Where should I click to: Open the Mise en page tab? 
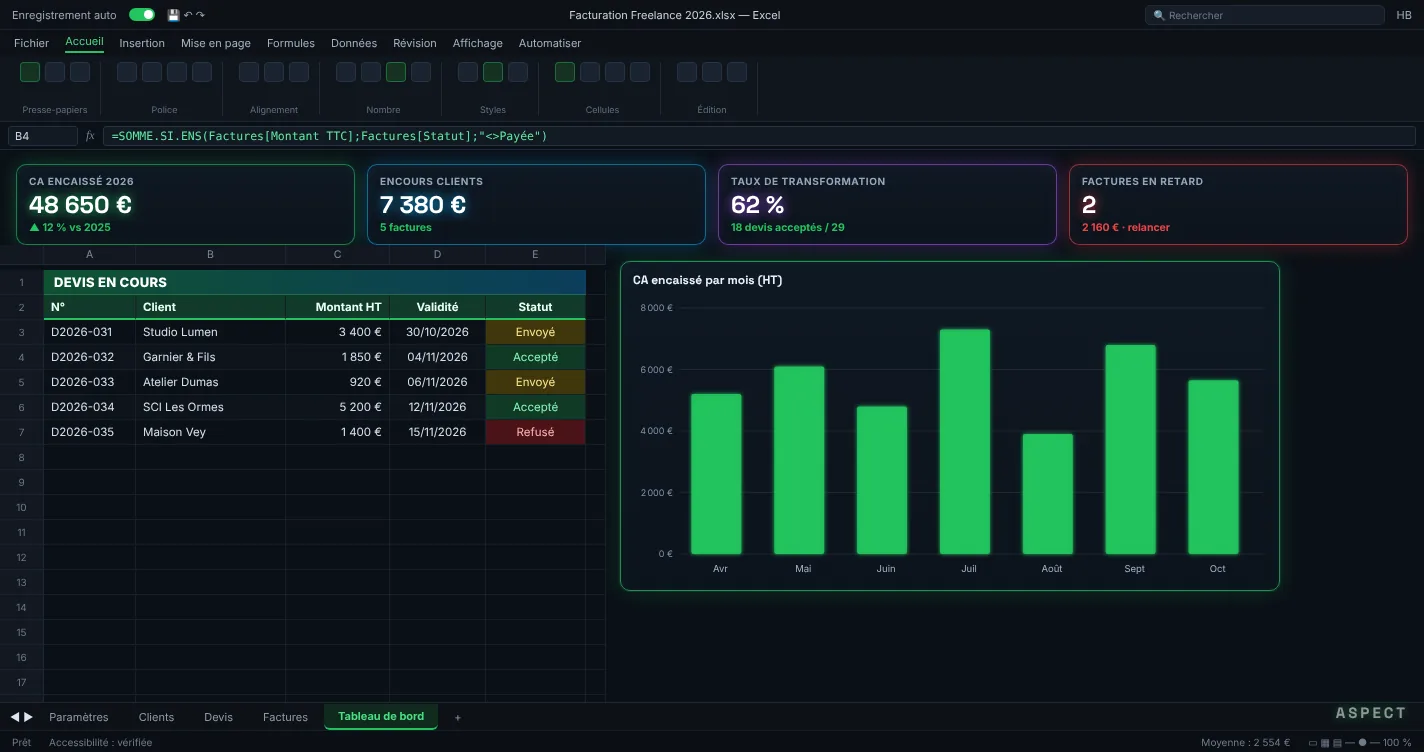[x=216, y=43]
